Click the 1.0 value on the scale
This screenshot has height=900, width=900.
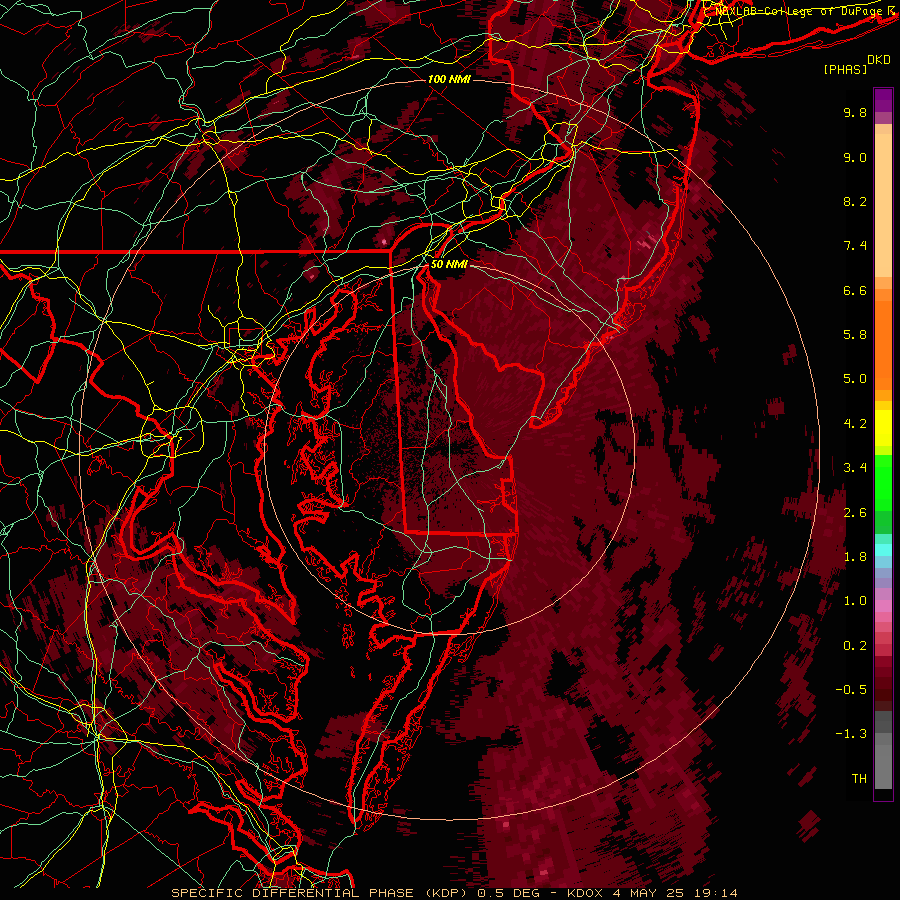[855, 601]
